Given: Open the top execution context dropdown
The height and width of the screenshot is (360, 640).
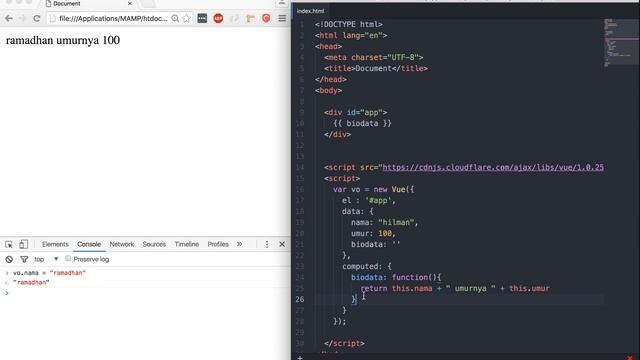Looking at the screenshot, I should pos(46,259).
